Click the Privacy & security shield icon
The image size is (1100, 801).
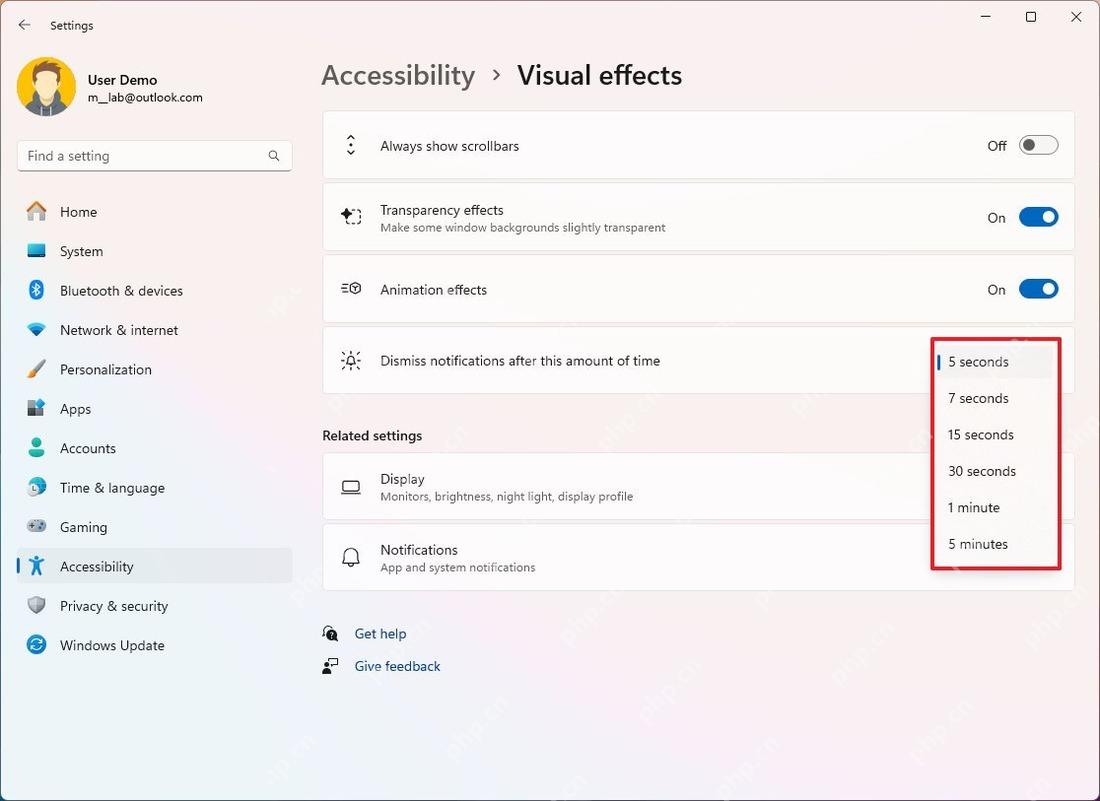[36, 605]
